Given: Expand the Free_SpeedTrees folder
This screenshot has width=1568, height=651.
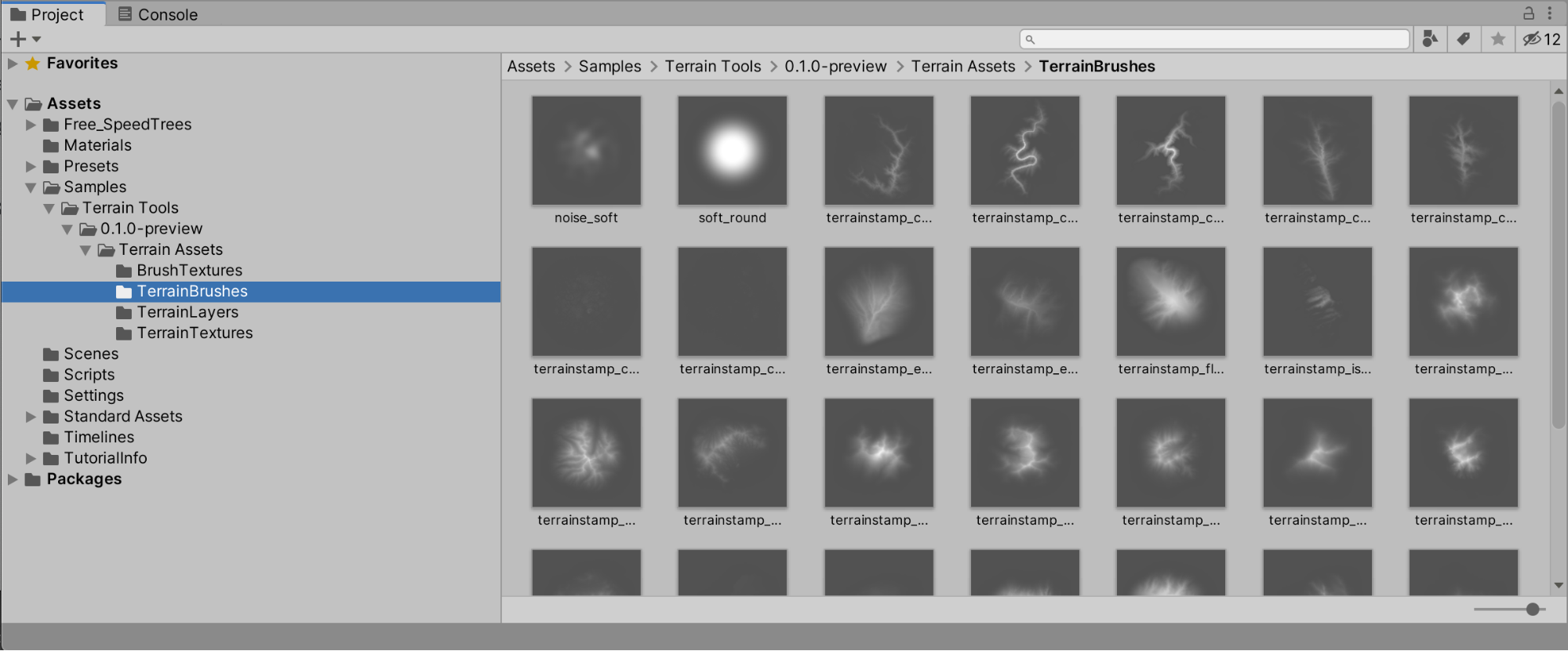Looking at the screenshot, I should 31,125.
